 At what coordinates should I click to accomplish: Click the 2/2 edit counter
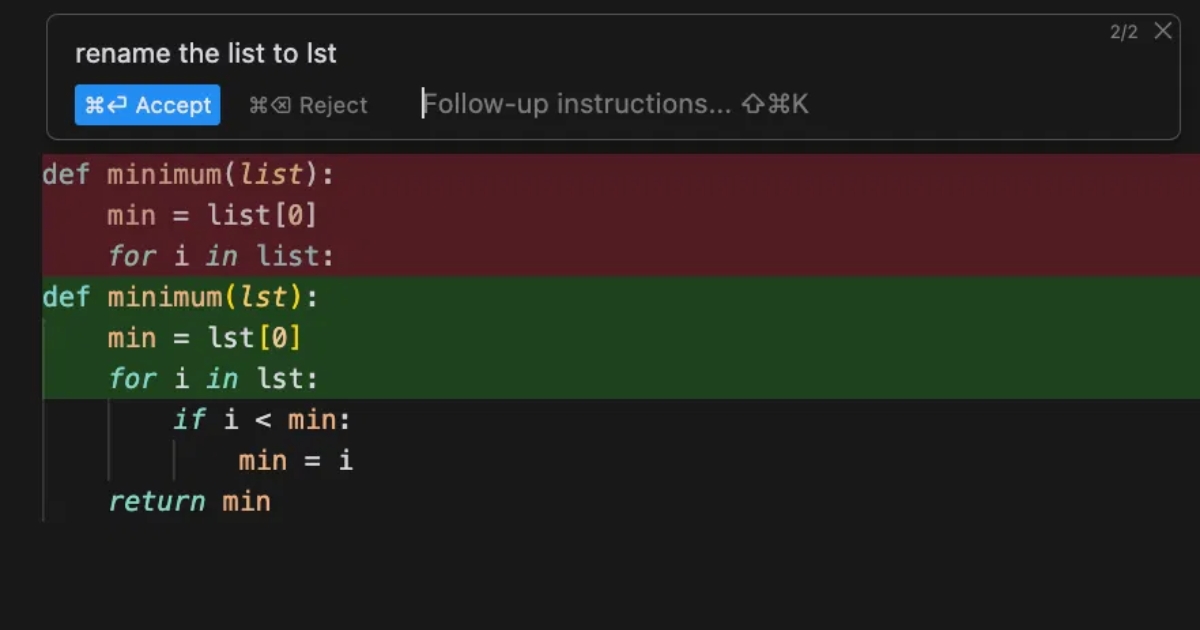pyautogui.click(x=1123, y=32)
